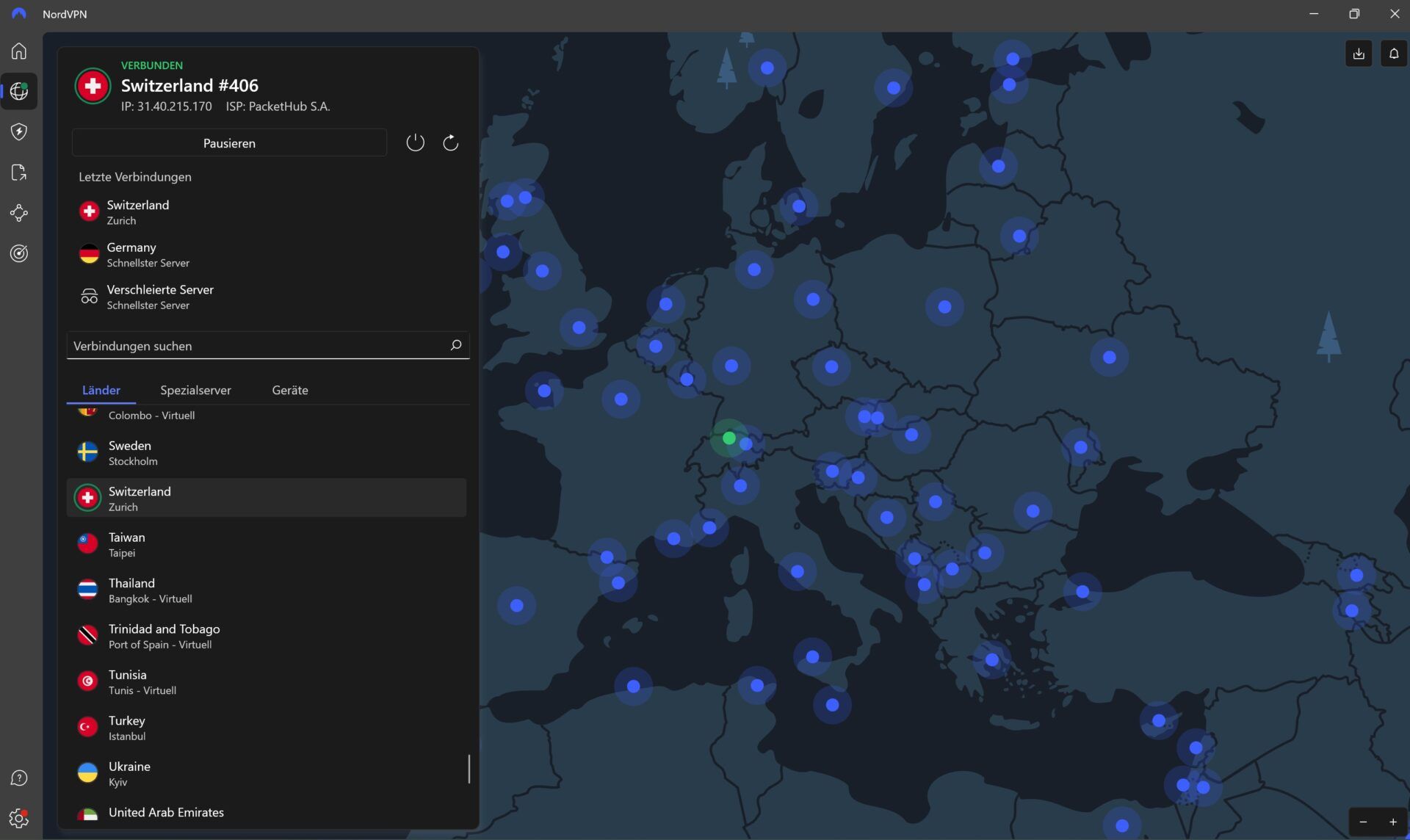This screenshot has height=840, width=1410.
Task: Select United Arab Emirates in country list
Action: click(267, 812)
